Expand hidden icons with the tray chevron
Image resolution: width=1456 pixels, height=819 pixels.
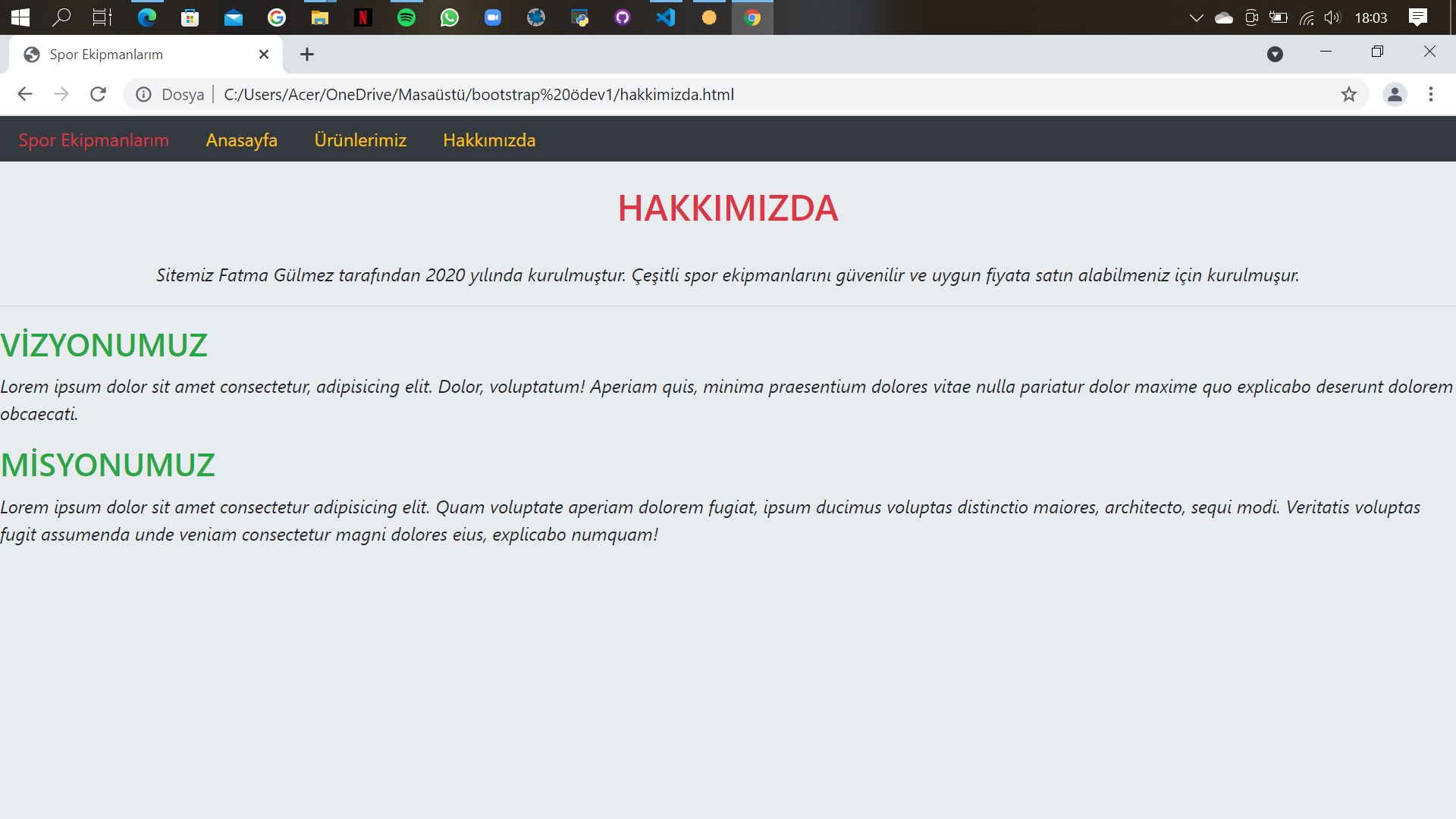coord(1196,17)
